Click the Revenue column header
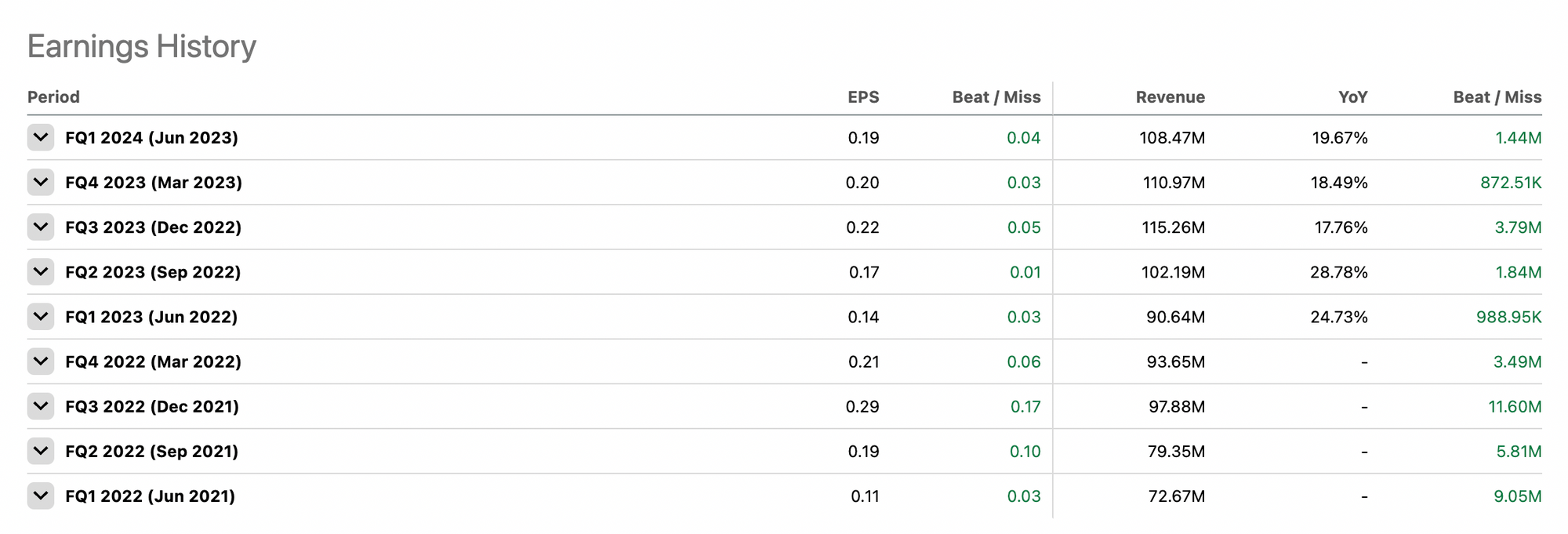The image size is (1568, 534). [x=1170, y=97]
